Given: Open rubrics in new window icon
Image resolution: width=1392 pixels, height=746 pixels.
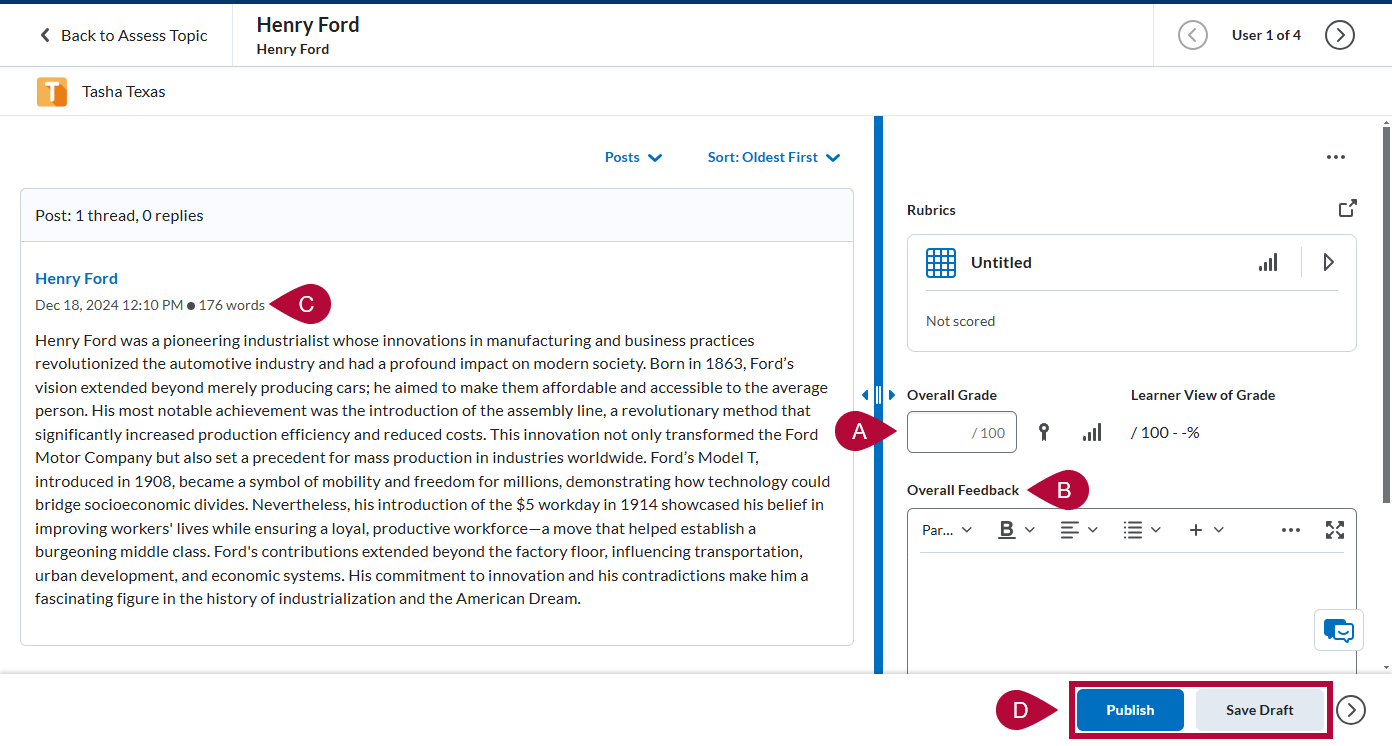Looking at the screenshot, I should [x=1348, y=209].
